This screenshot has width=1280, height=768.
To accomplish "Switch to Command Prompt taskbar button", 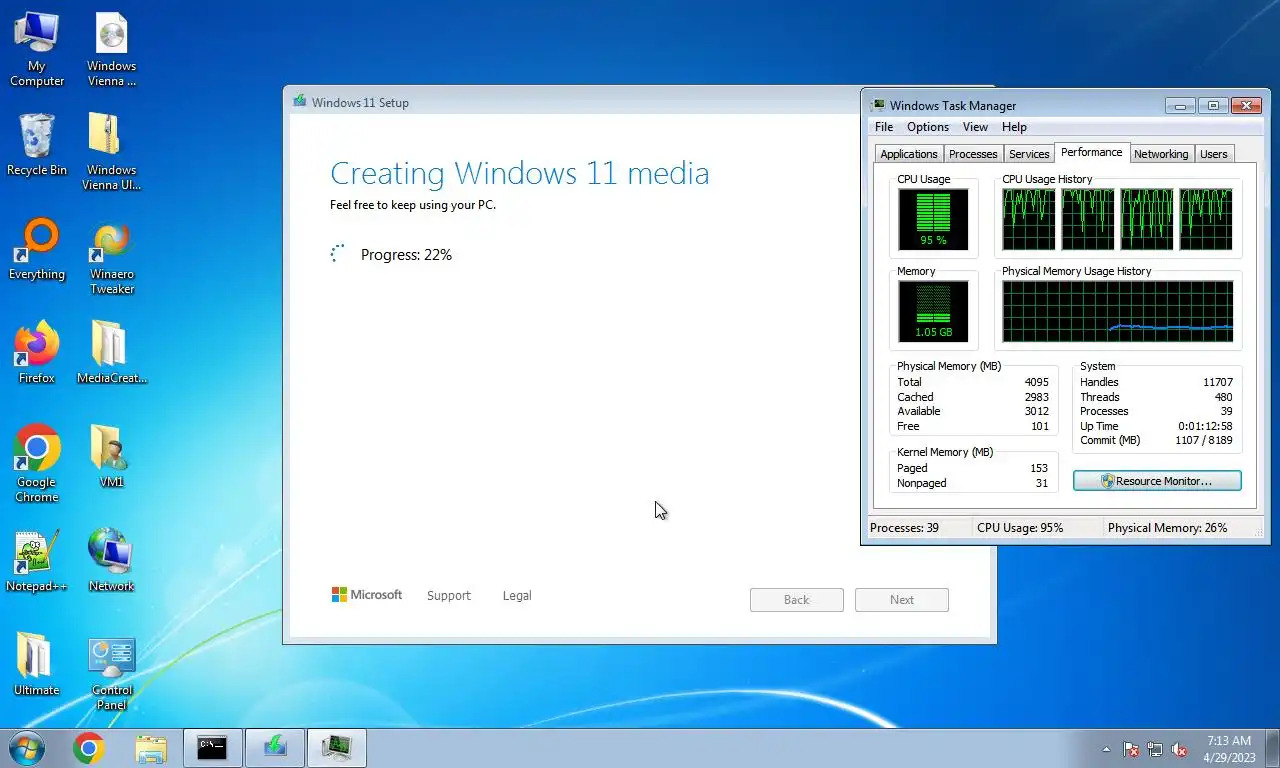I will 212,748.
